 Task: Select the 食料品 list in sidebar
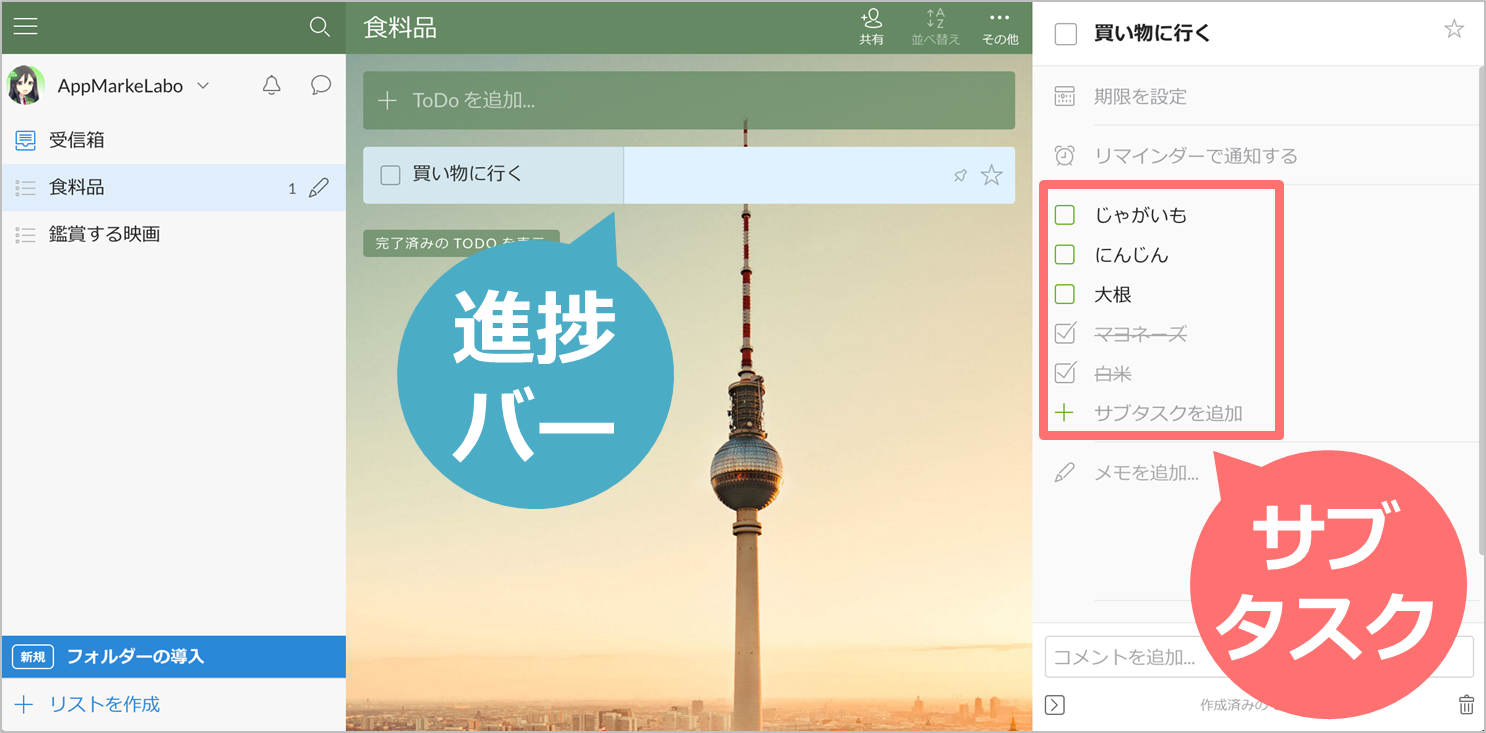[173, 187]
